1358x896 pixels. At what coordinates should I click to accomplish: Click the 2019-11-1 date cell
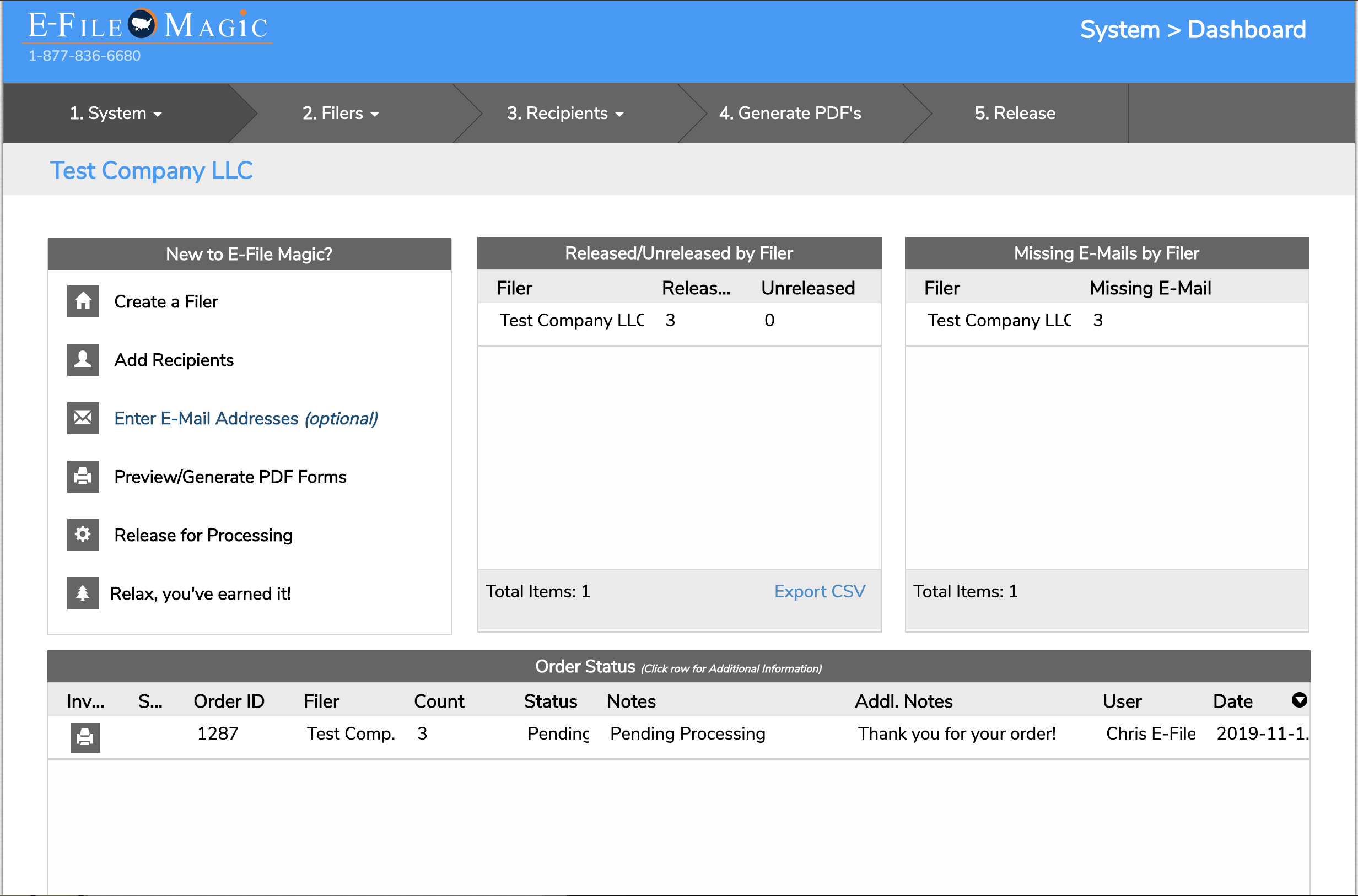tap(1262, 733)
